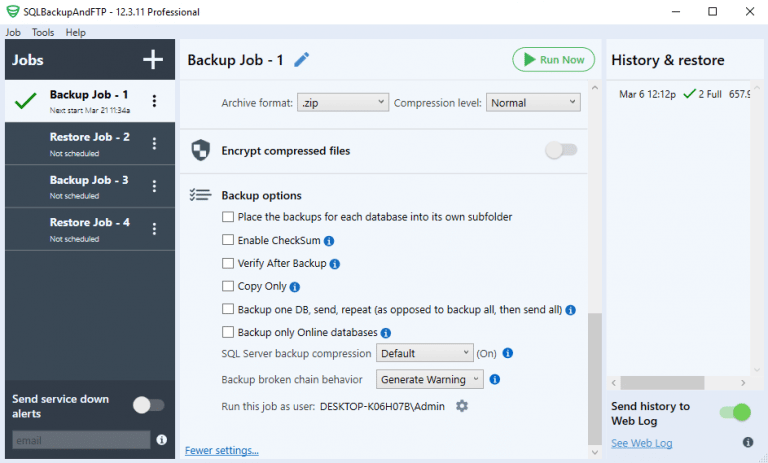Open the Job menu
This screenshot has width=768, height=463.
13,32
